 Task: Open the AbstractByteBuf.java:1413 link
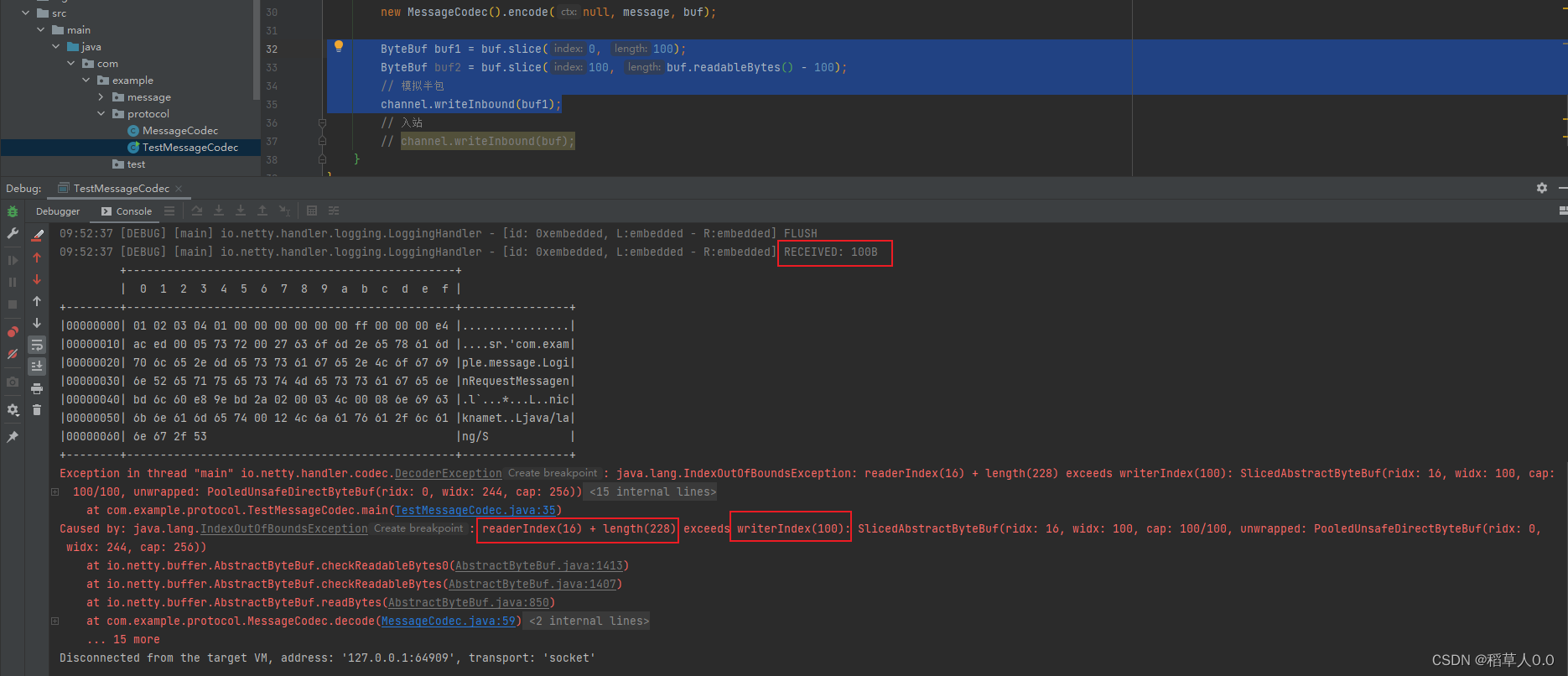[x=539, y=566]
